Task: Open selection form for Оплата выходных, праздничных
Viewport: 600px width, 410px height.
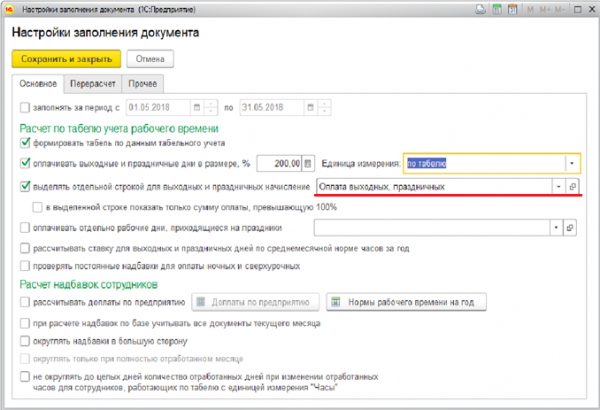Action: (x=573, y=187)
